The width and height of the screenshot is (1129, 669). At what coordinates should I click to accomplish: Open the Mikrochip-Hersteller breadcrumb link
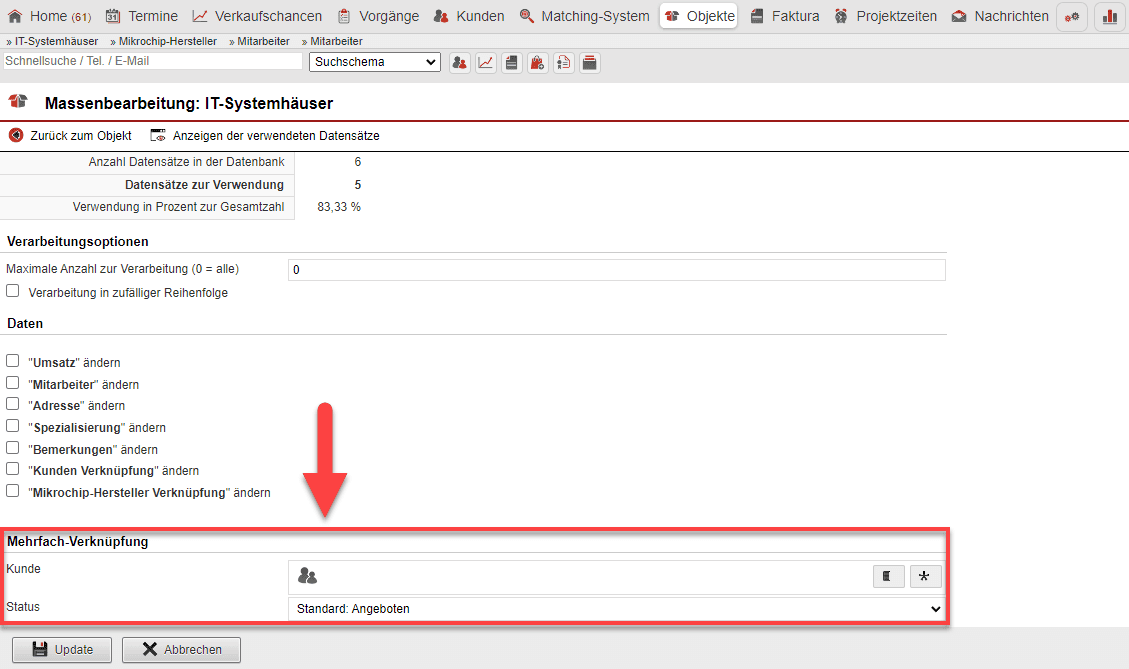point(168,41)
